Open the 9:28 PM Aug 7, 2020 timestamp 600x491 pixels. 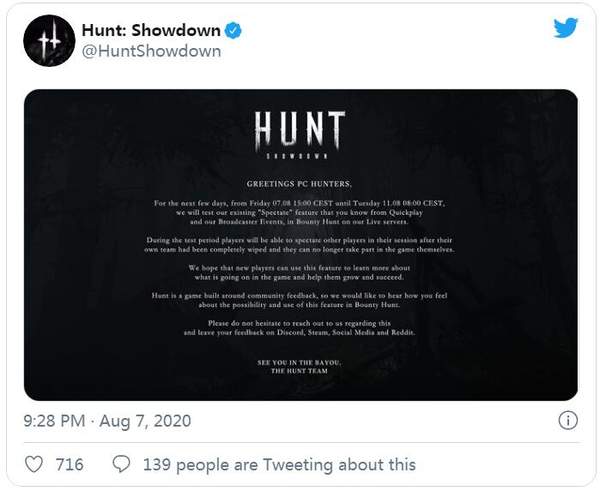click(108, 420)
